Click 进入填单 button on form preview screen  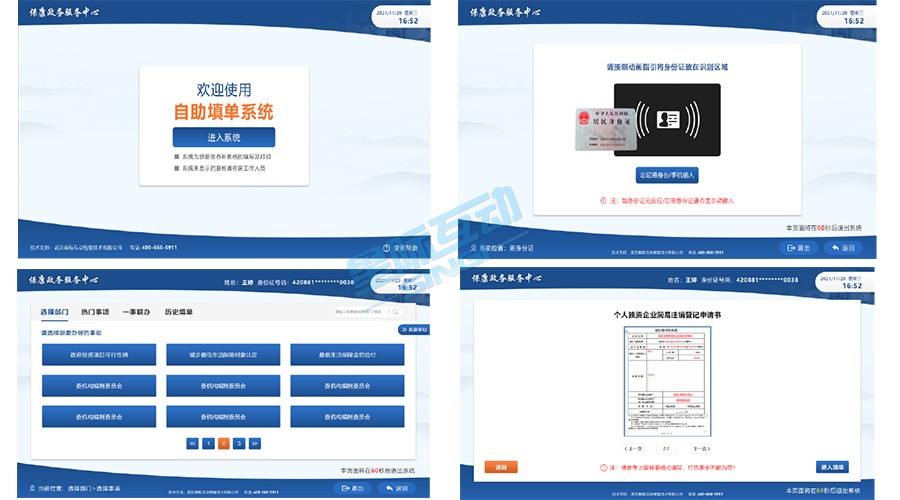pos(832,467)
